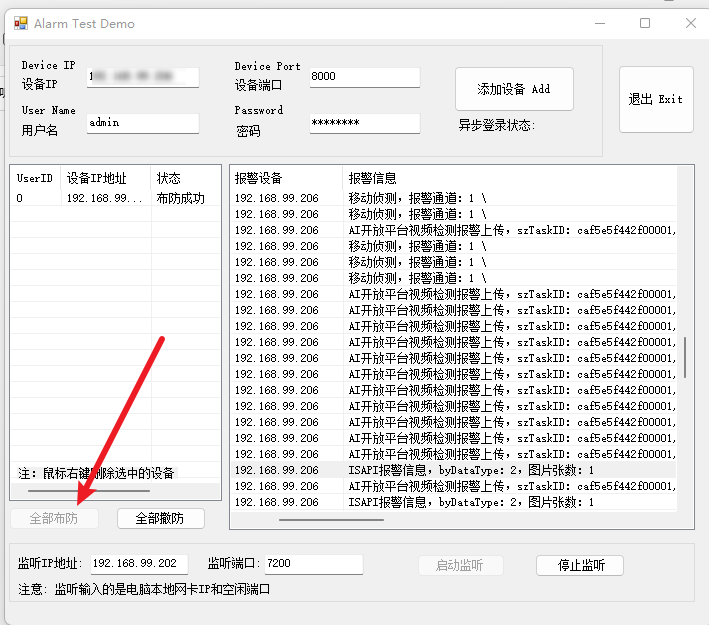Click the Alarm Test Demo app icon
Image resolution: width=709 pixels, height=625 pixels.
click(21, 23)
